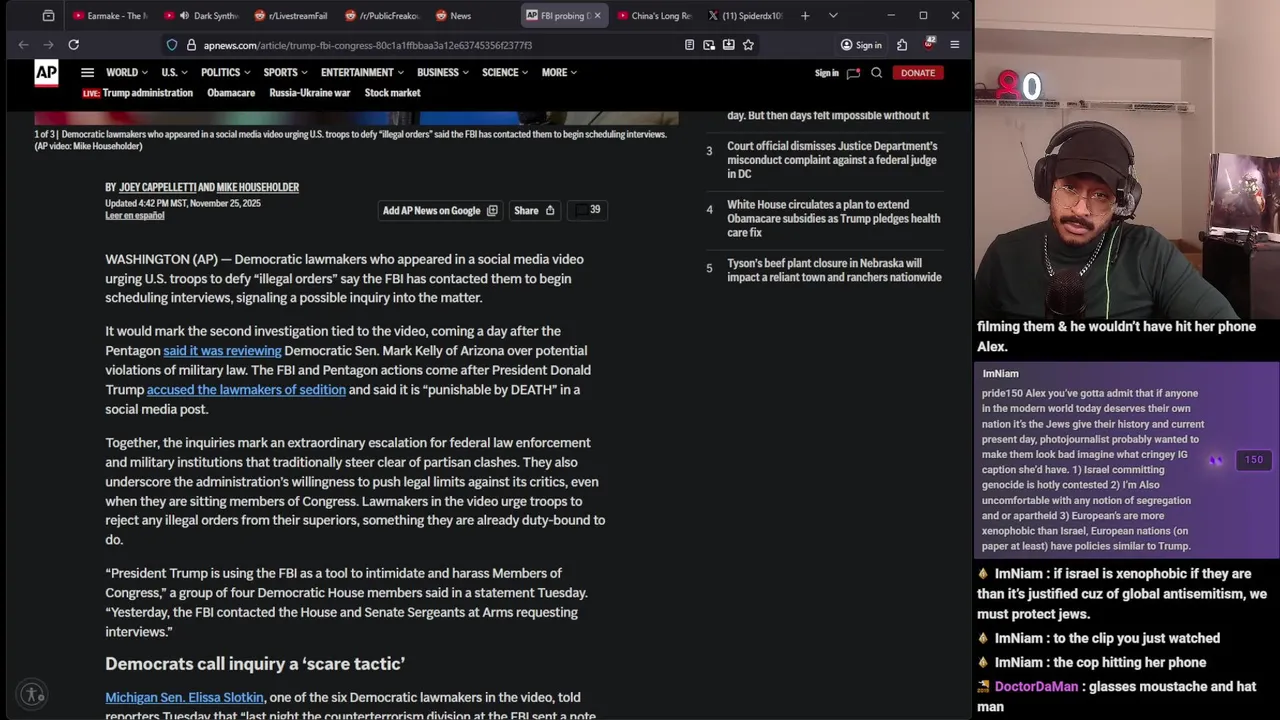Click the Firefox Sign in button
This screenshot has width=1280, height=720.
click(861, 45)
